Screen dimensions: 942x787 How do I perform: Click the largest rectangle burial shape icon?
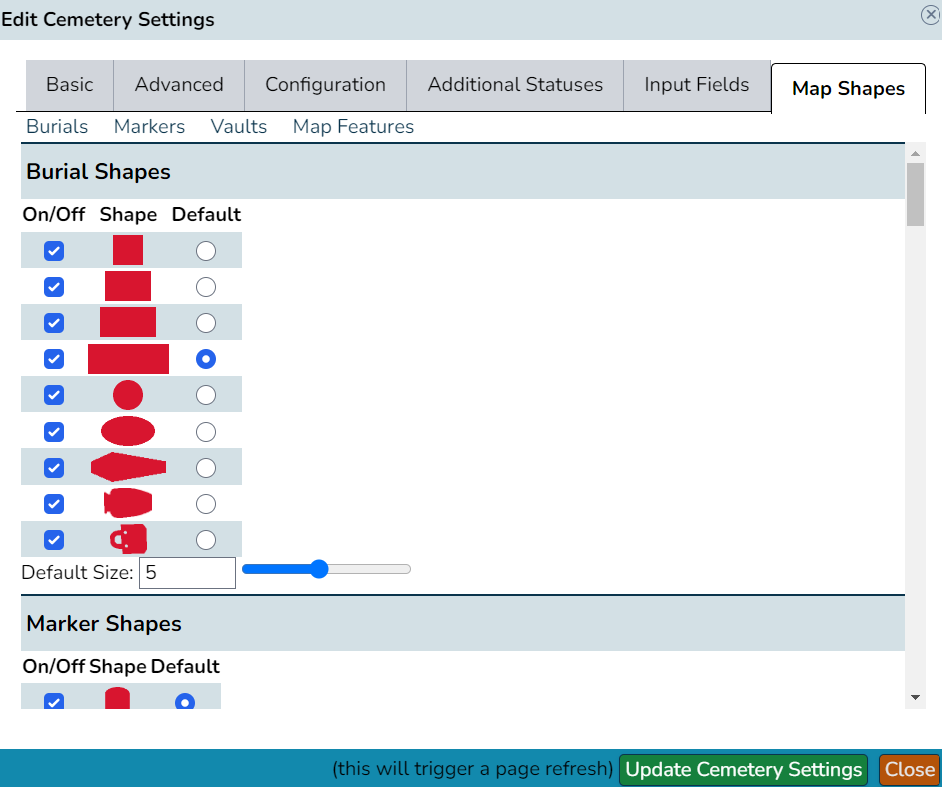click(128, 358)
